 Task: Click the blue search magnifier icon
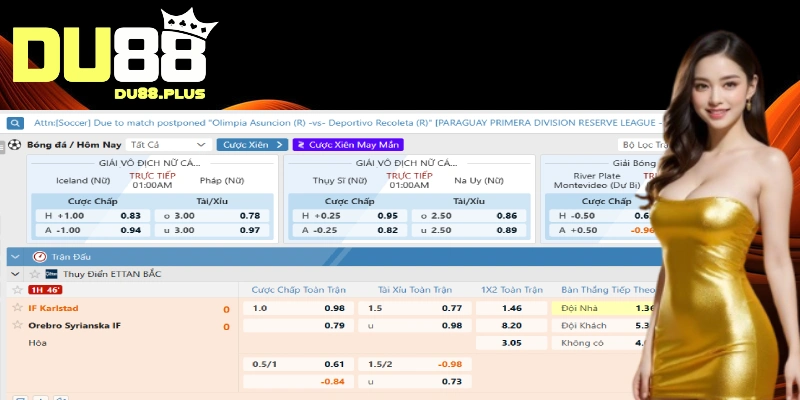click(x=15, y=123)
